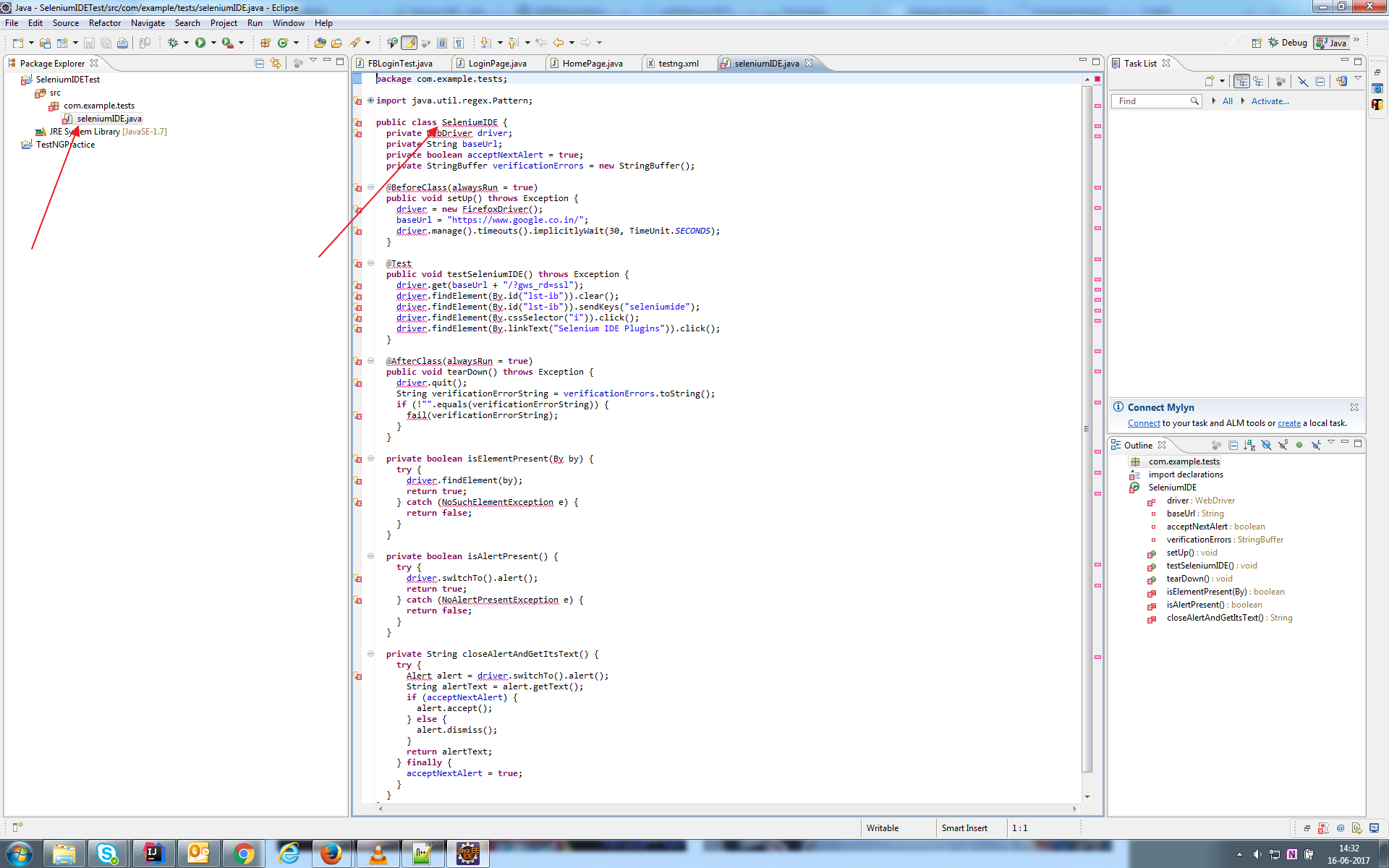The image size is (1389, 868).
Task: Toggle Hide Fields in Outline view
Action: pyautogui.click(x=1266, y=445)
